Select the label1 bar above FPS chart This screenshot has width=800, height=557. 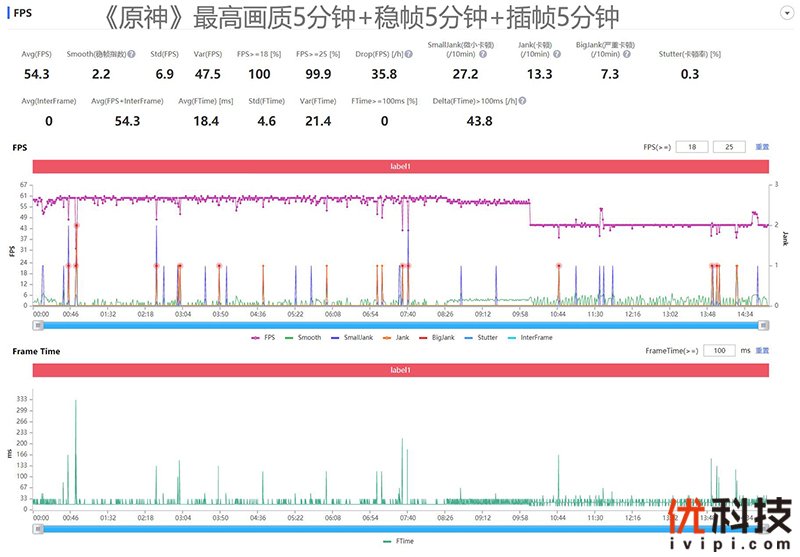point(401,166)
